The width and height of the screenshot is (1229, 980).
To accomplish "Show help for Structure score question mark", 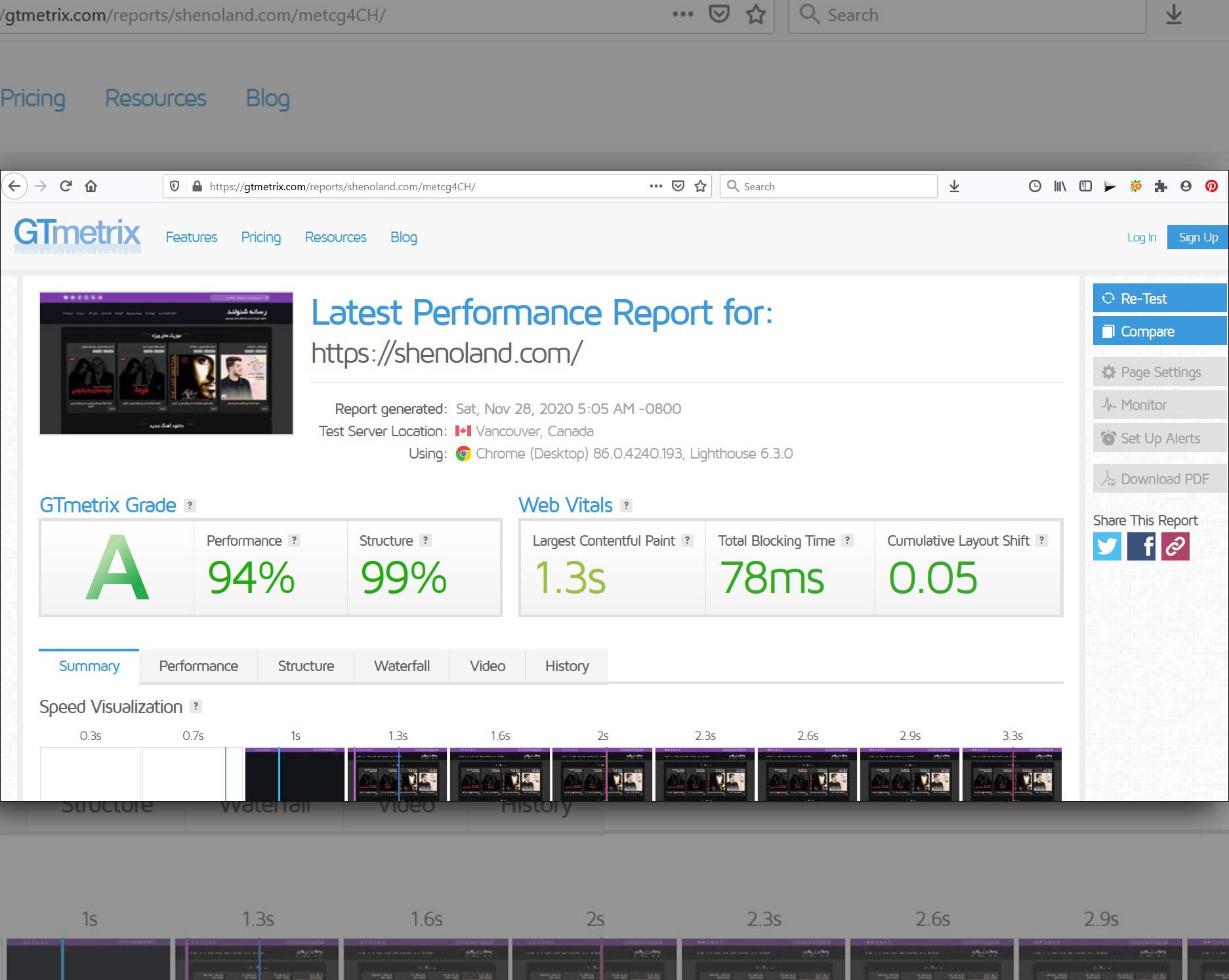I will (x=425, y=541).
